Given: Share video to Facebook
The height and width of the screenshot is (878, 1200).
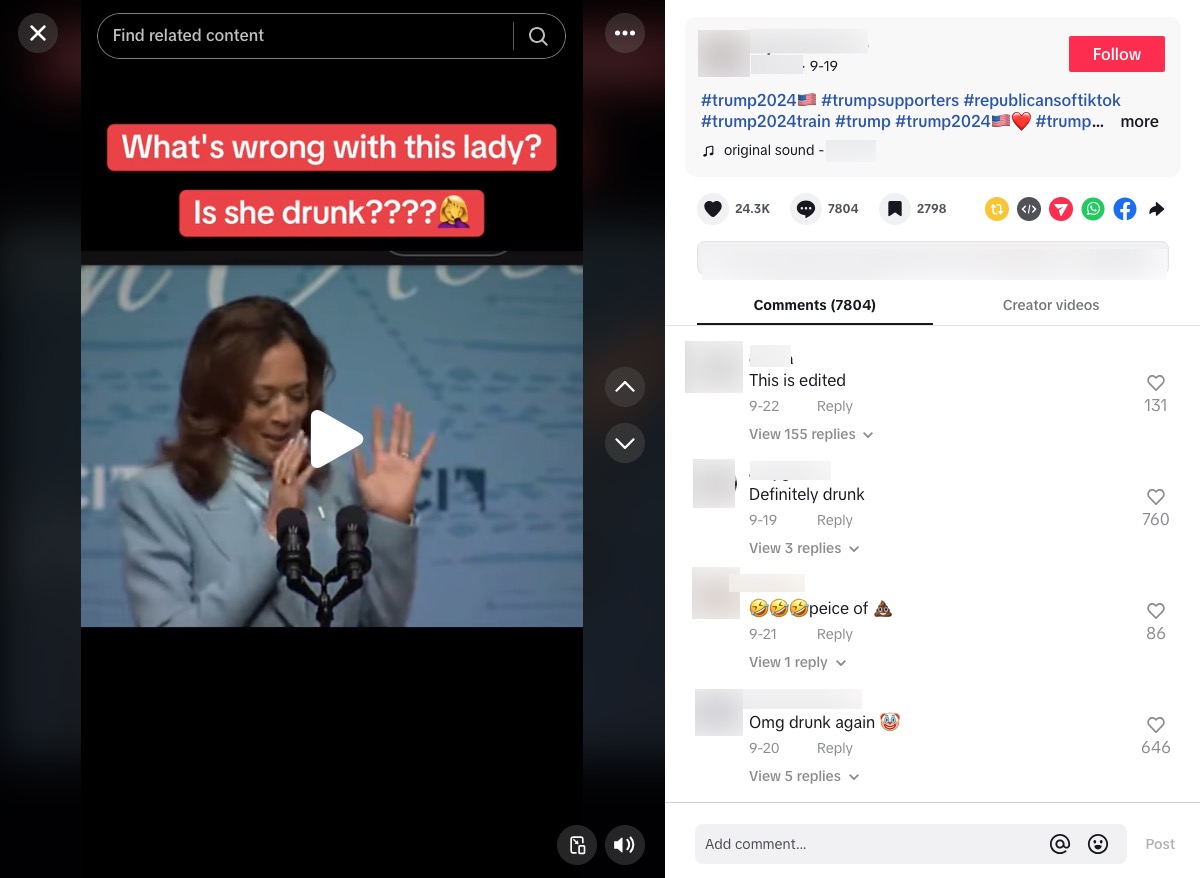Looking at the screenshot, I should coord(1125,209).
